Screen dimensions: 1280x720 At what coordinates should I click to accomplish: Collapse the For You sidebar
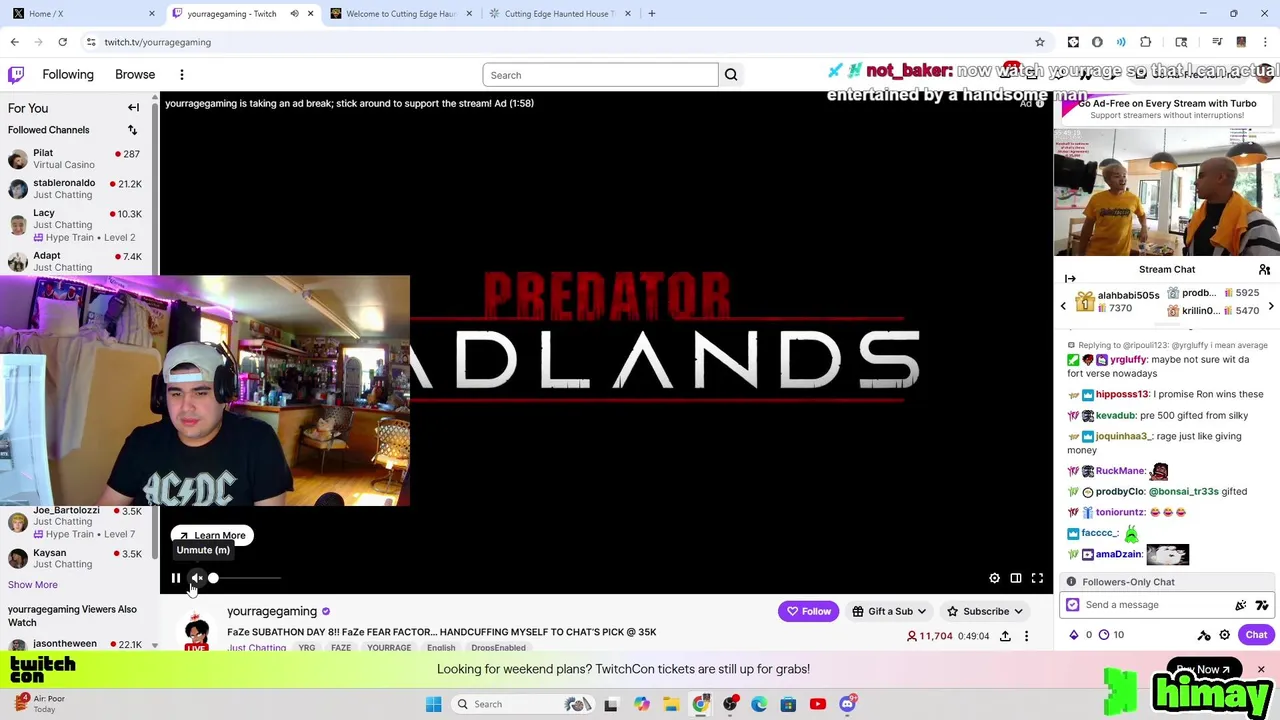click(x=133, y=108)
